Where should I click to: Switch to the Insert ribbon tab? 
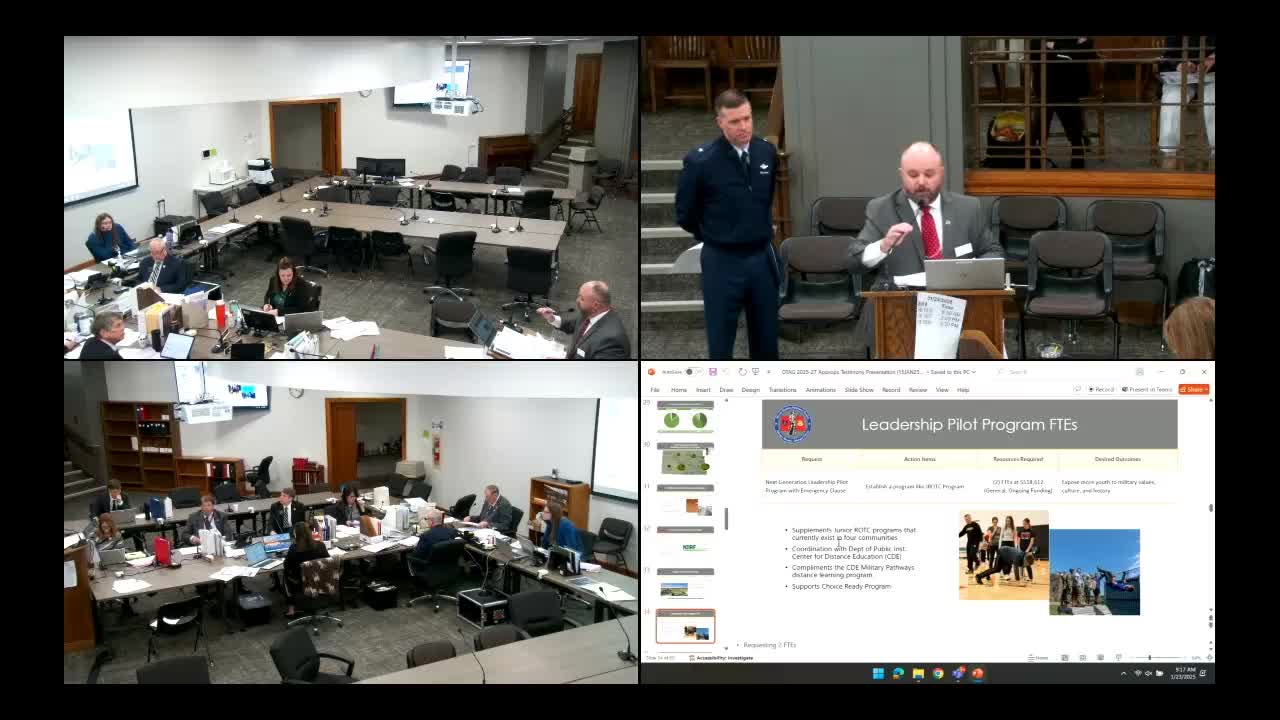(703, 390)
